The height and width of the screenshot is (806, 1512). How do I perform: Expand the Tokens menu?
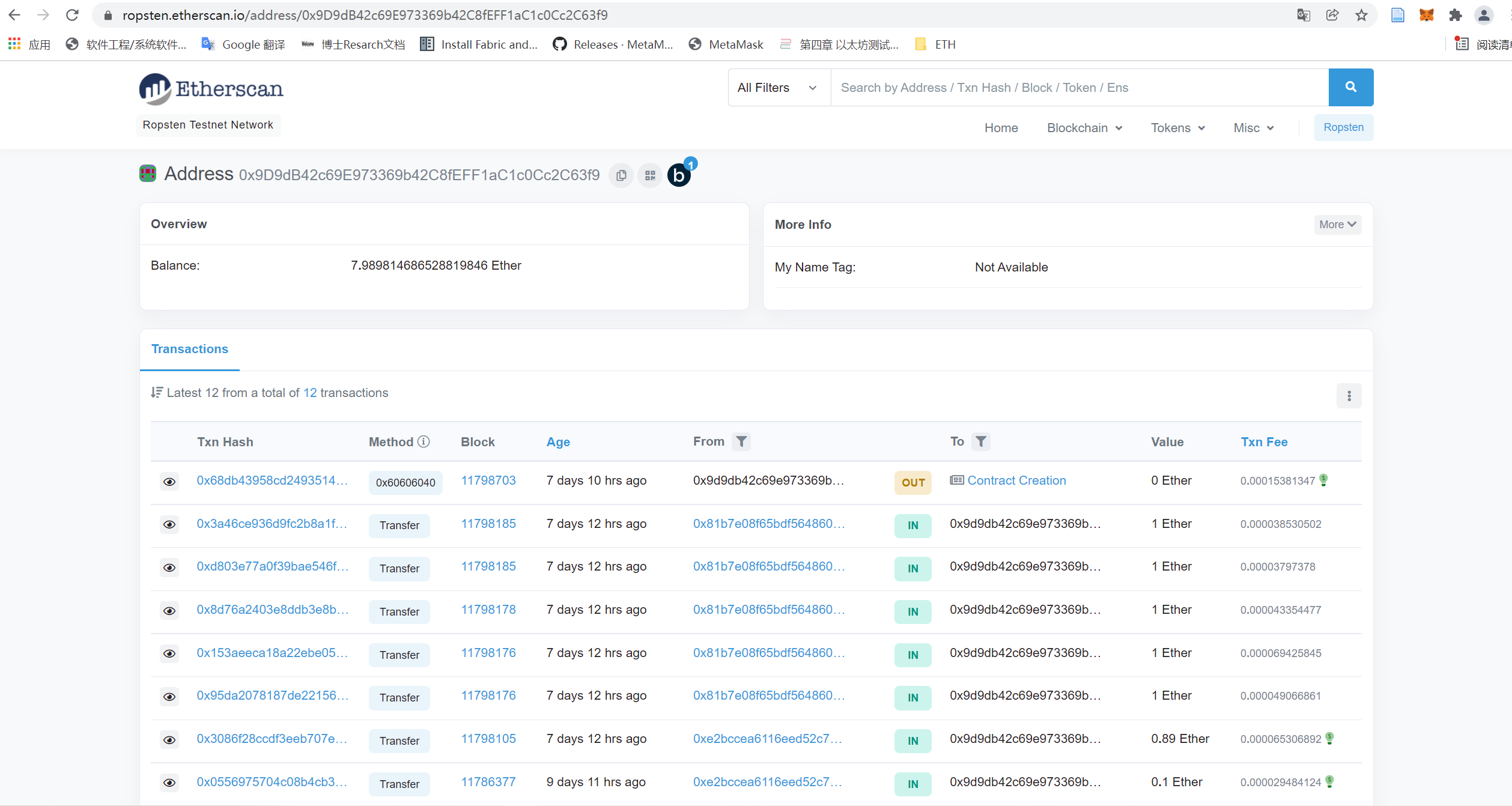click(1178, 128)
